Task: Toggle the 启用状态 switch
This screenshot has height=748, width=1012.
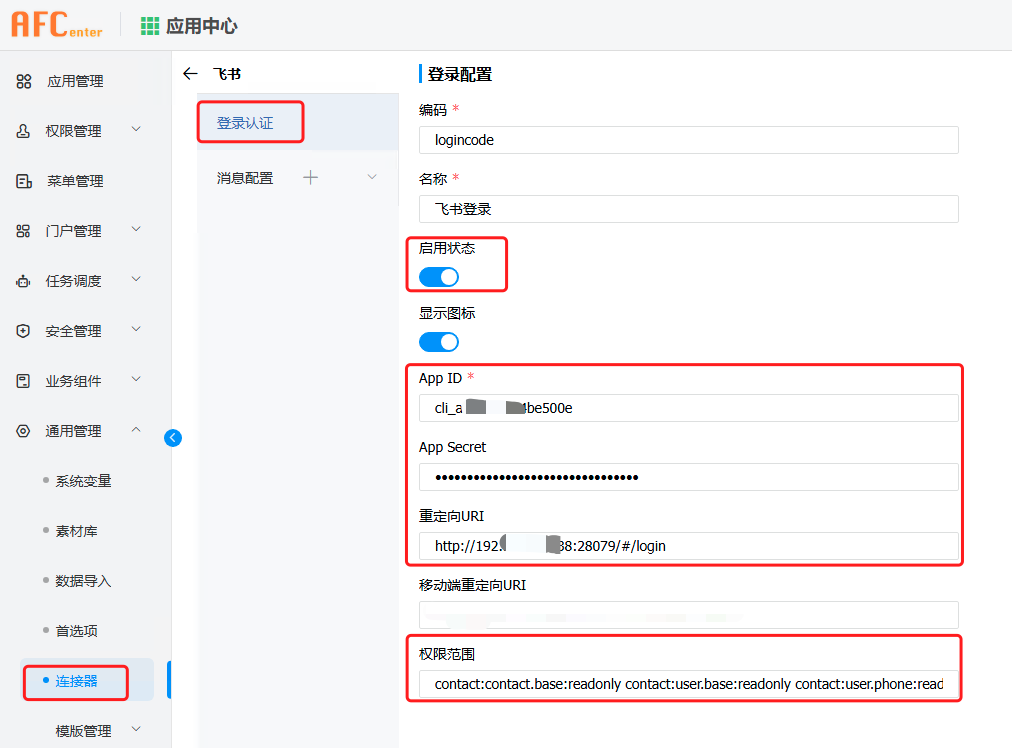Action: 439,277
